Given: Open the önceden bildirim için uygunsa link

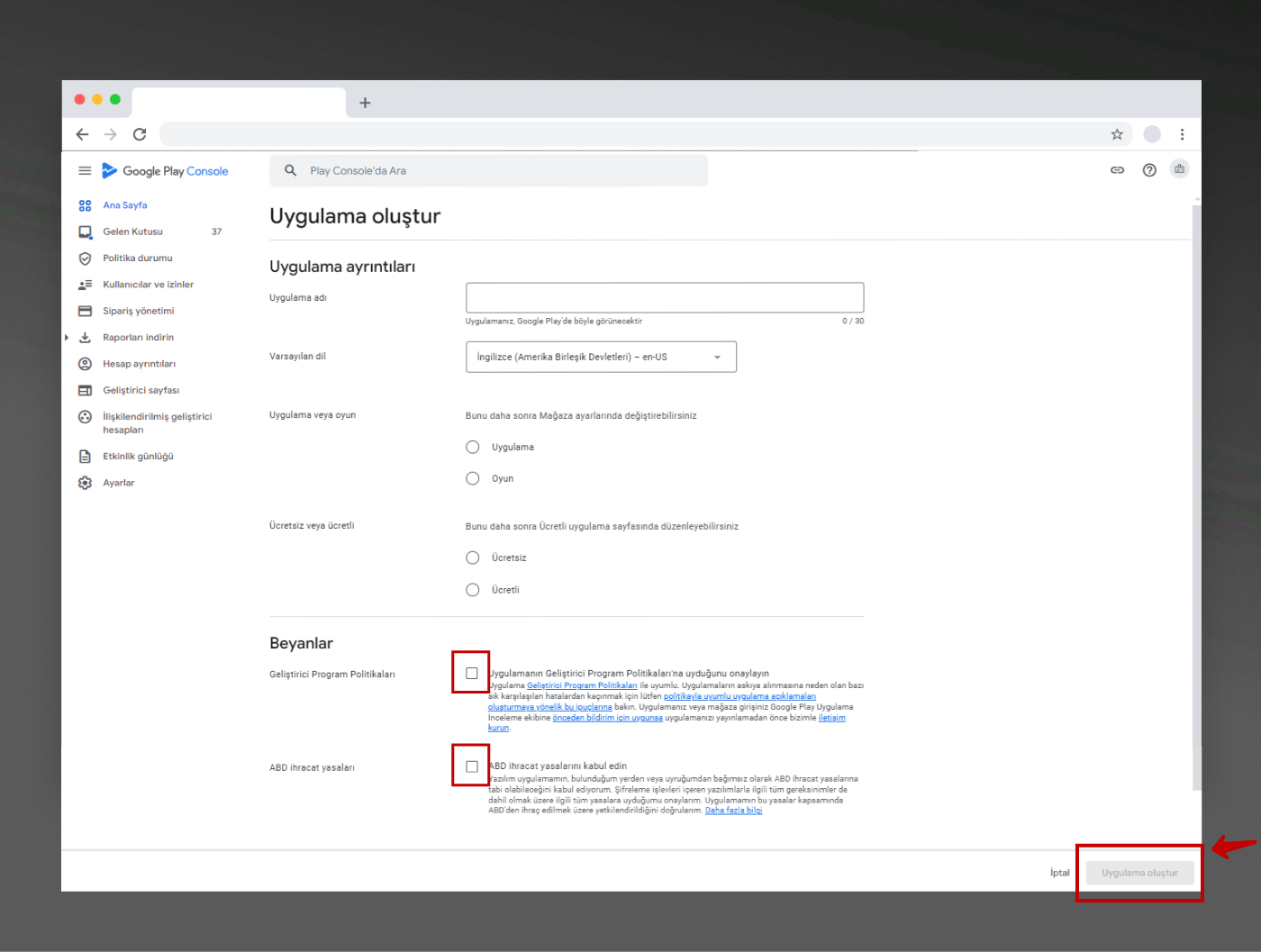Looking at the screenshot, I should click(607, 718).
